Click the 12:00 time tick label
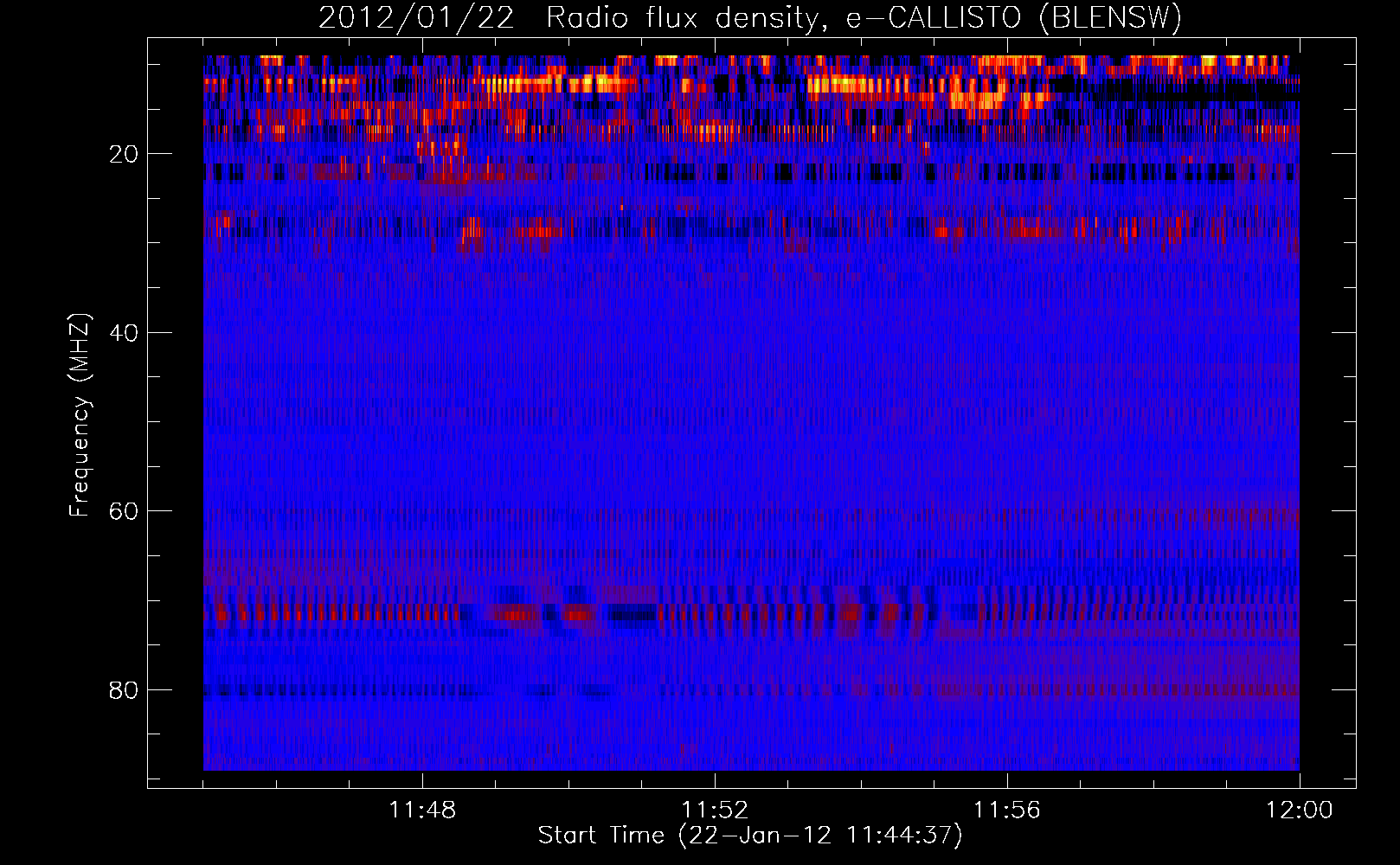Viewport: 1400px width, 865px height. click(x=1300, y=811)
